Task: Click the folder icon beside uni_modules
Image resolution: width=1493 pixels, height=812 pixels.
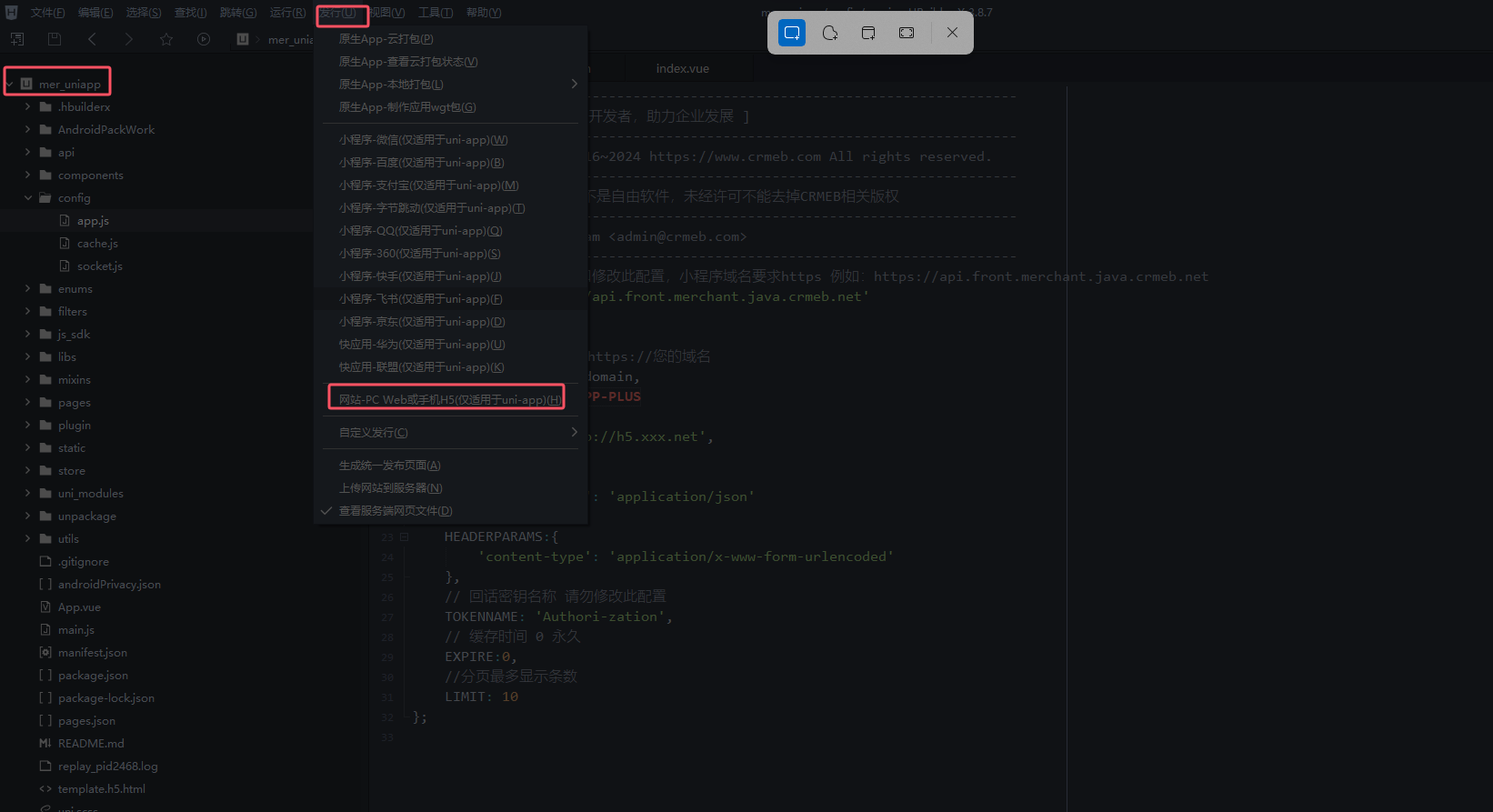Action: (x=45, y=493)
